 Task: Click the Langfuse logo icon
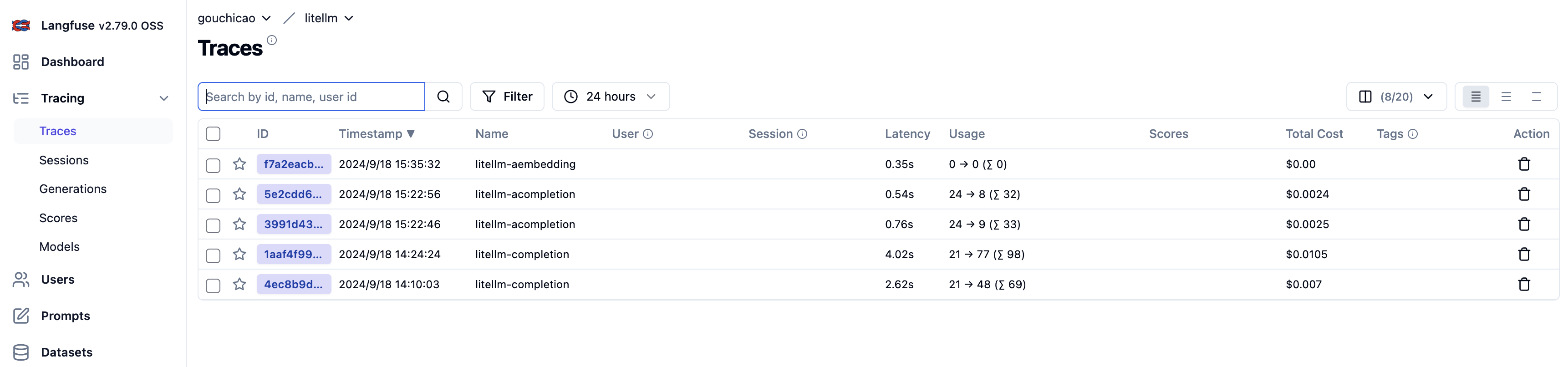[20, 25]
